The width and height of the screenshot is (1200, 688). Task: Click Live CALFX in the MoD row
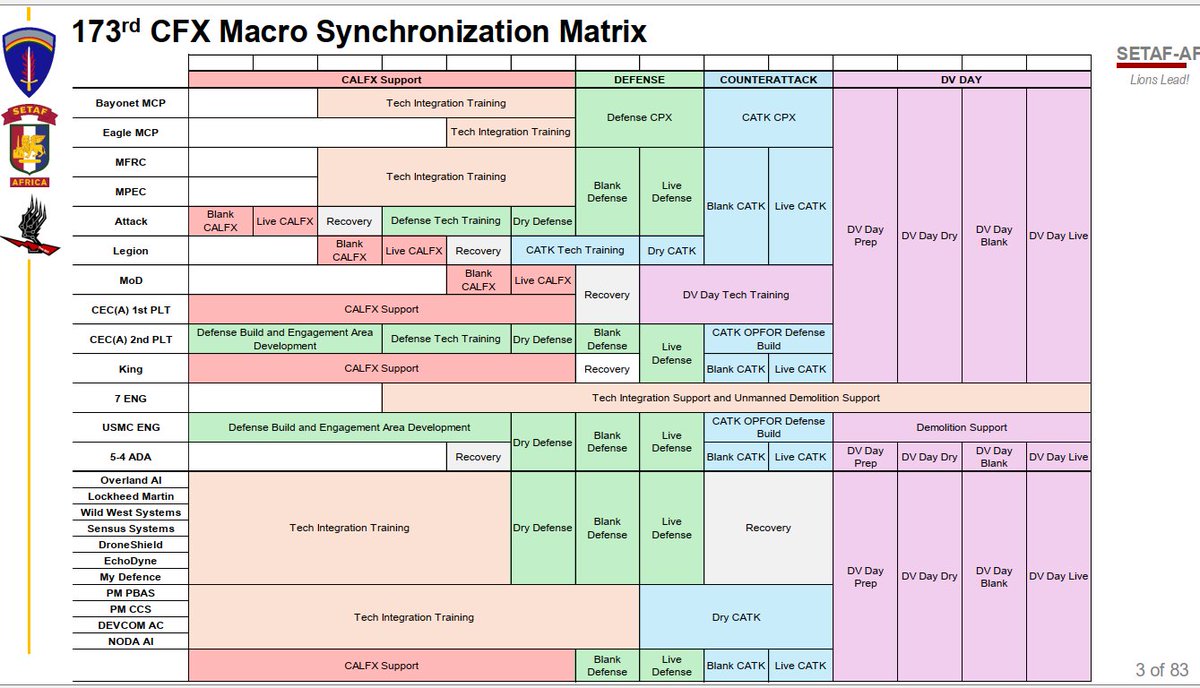click(x=543, y=280)
